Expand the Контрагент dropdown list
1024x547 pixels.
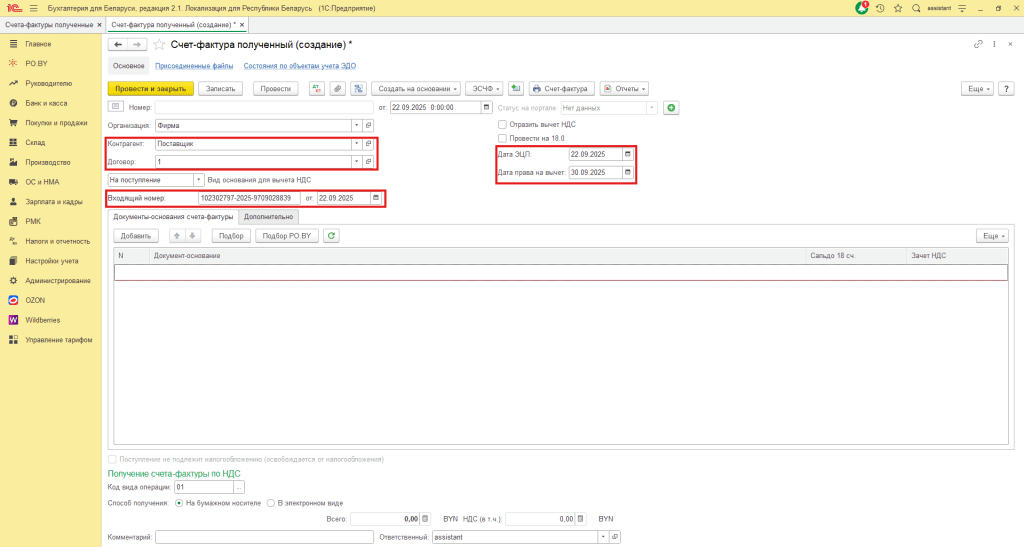(x=356, y=144)
